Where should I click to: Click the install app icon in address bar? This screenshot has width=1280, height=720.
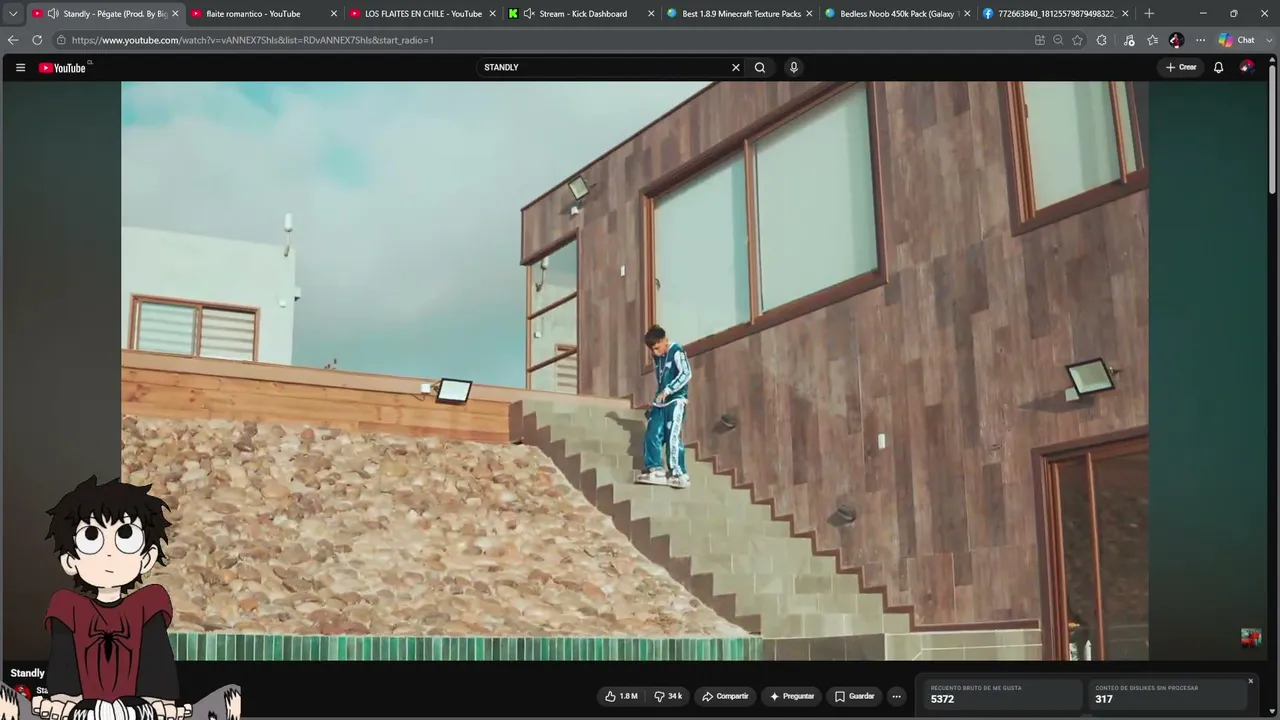(x=1040, y=40)
